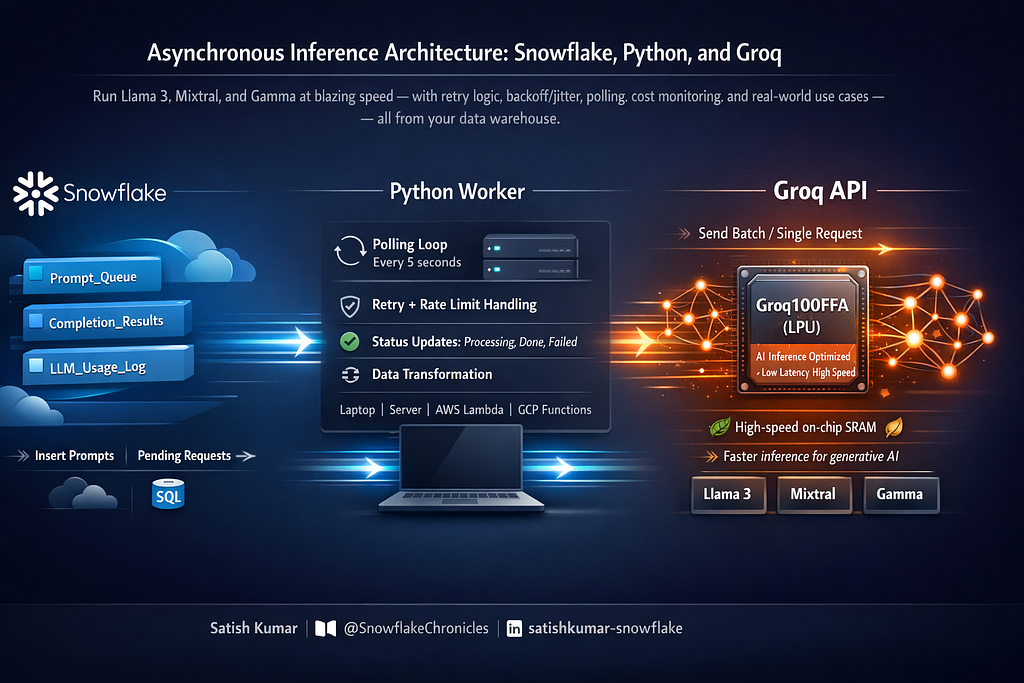Click the LinkedIn icon in the footer

(515, 628)
